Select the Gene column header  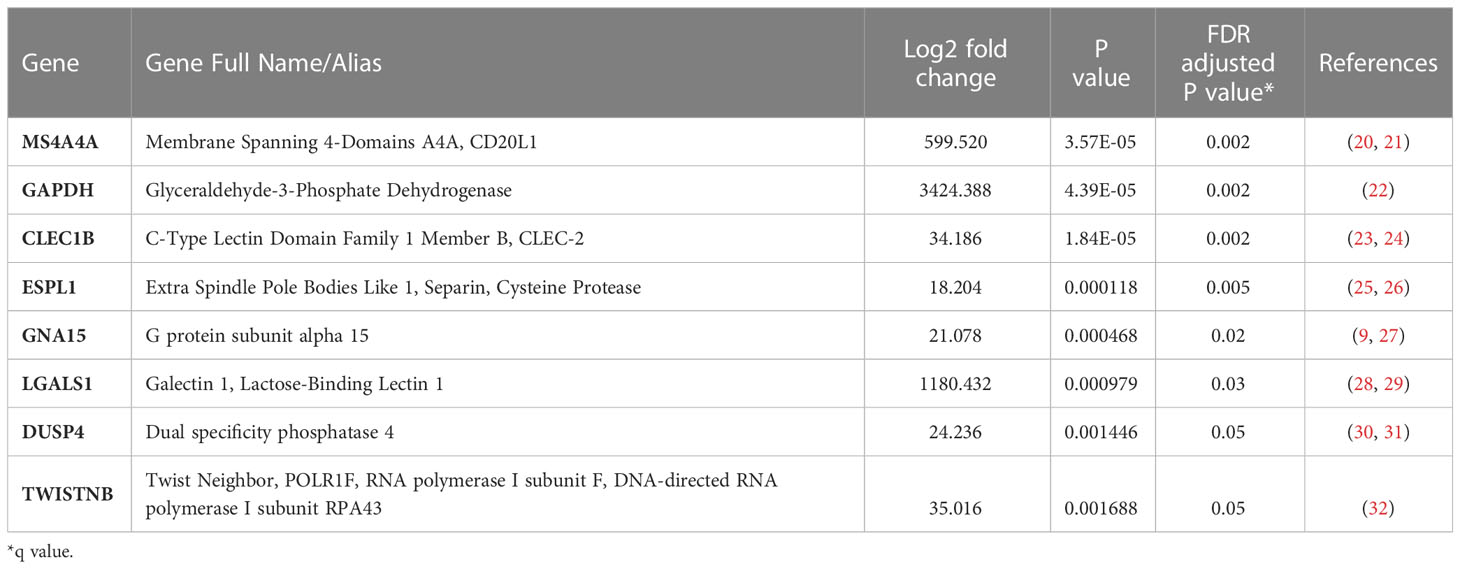[50, 63]
